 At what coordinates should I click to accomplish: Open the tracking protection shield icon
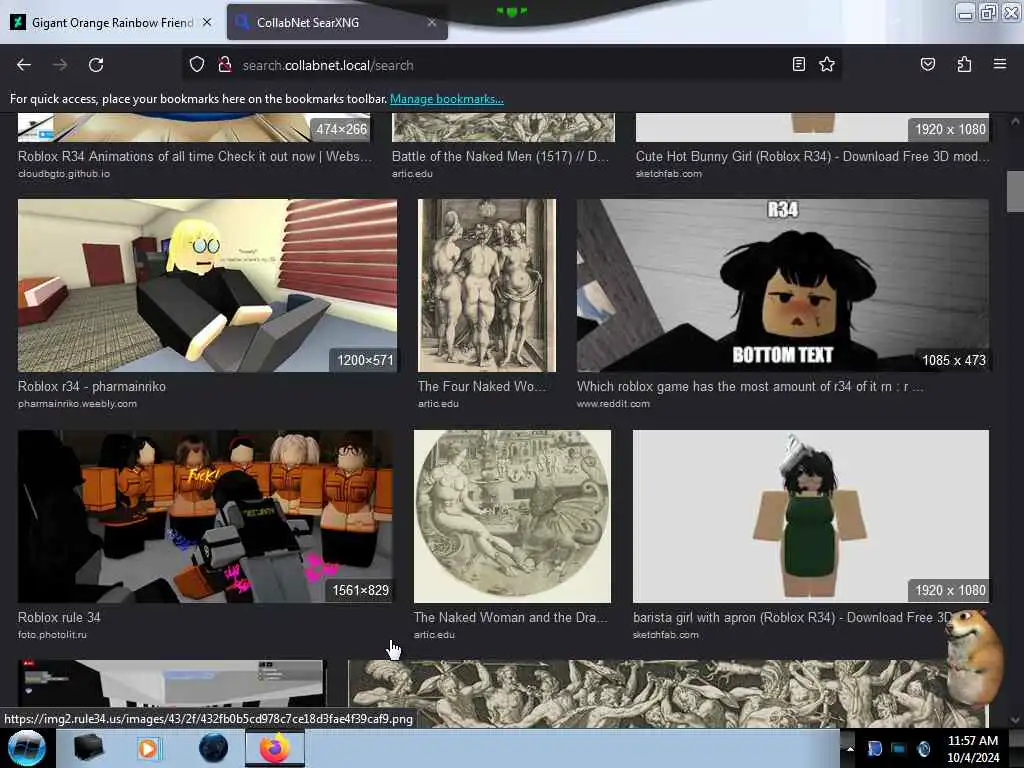197,65
